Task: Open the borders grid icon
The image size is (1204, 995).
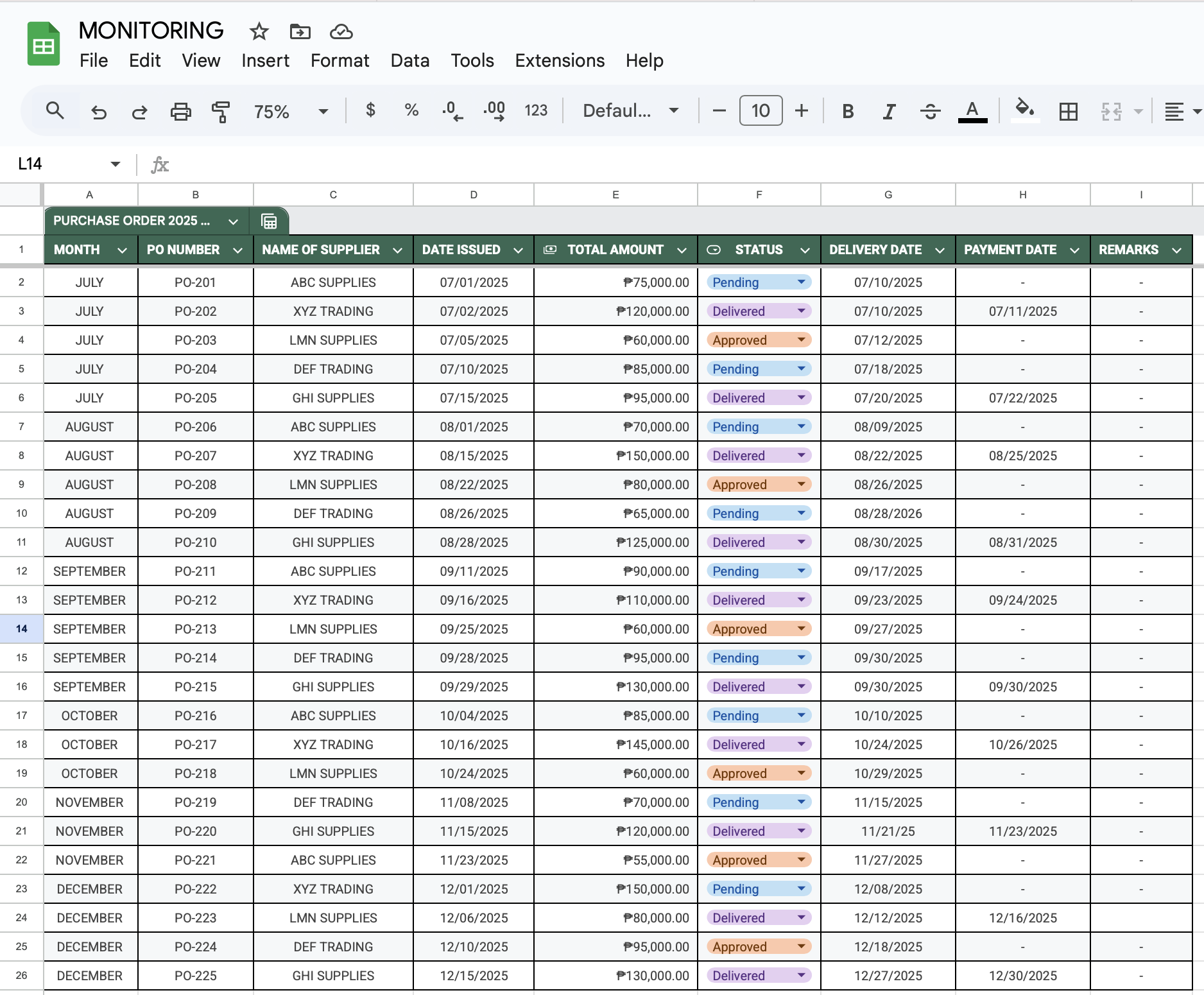Action: coord(1068,112)
